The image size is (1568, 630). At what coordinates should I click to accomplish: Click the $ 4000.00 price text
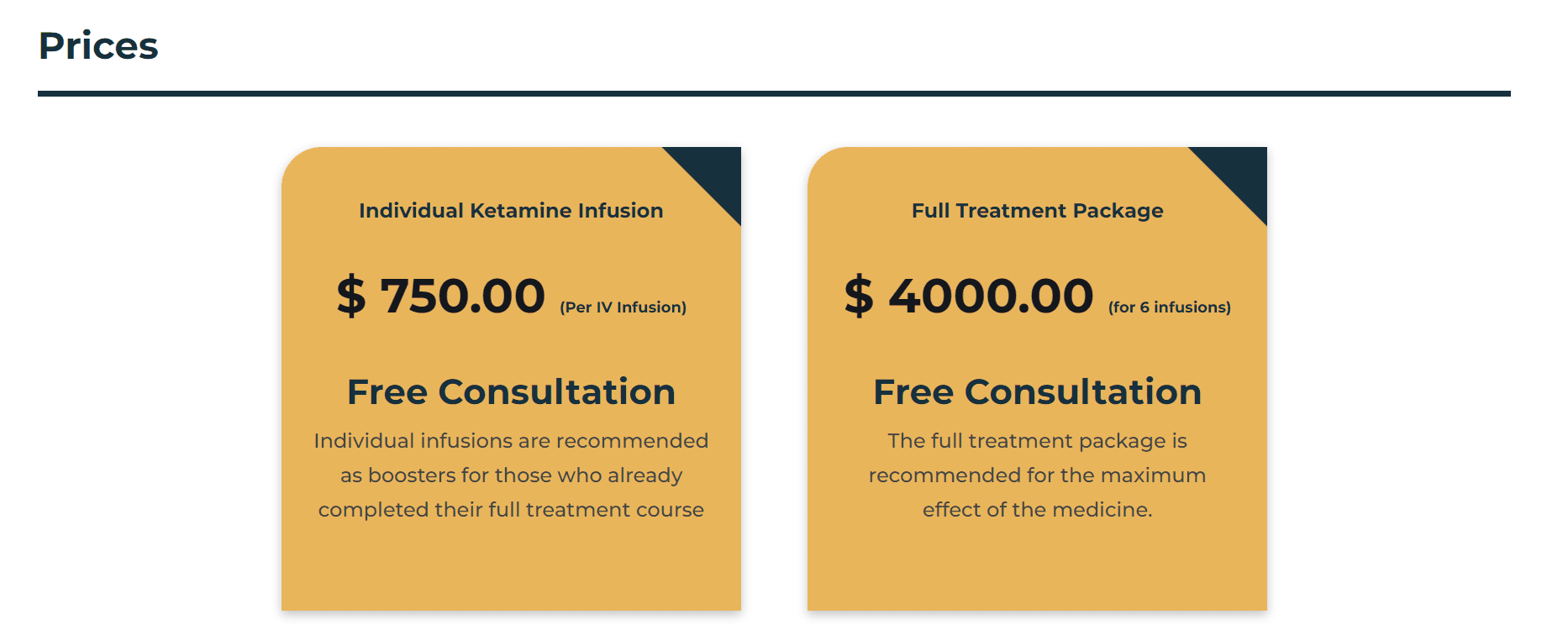[968, 296]
